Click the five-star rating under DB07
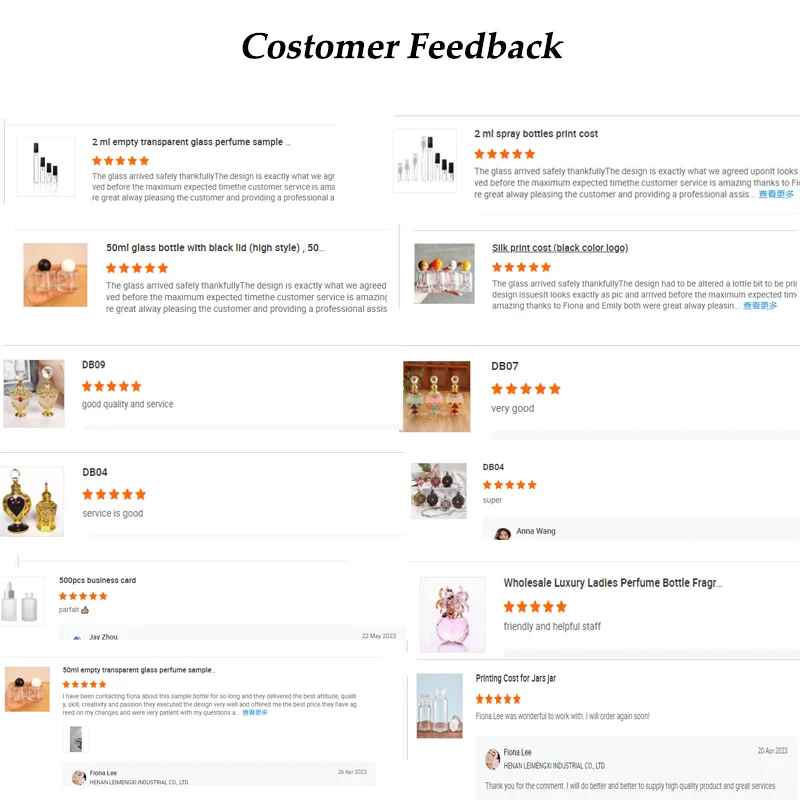The width and height of the screenshot is (800, 800). pos(526,389)
